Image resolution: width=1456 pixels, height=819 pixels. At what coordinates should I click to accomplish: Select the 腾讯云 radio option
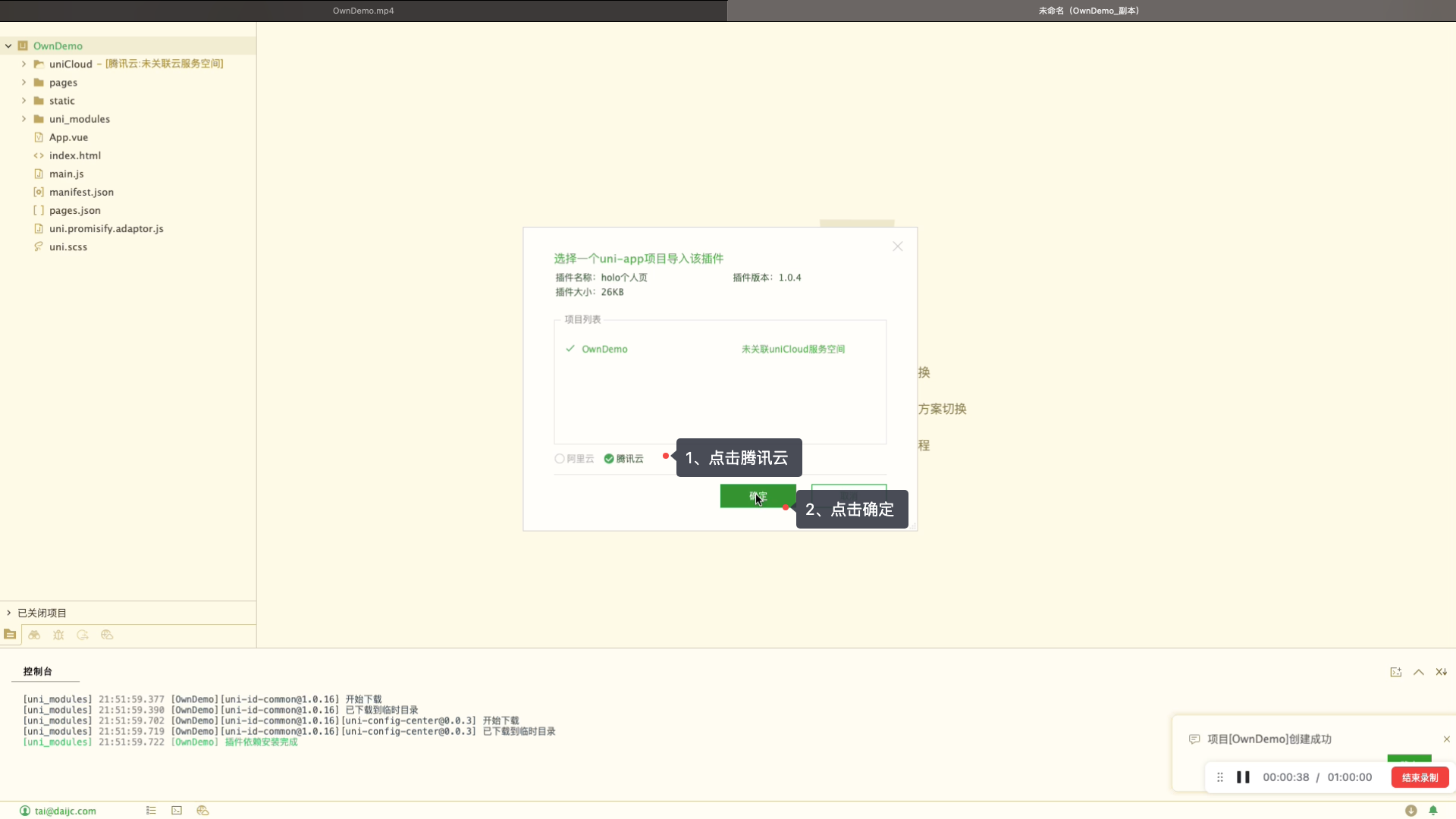[x=609, y=459]
